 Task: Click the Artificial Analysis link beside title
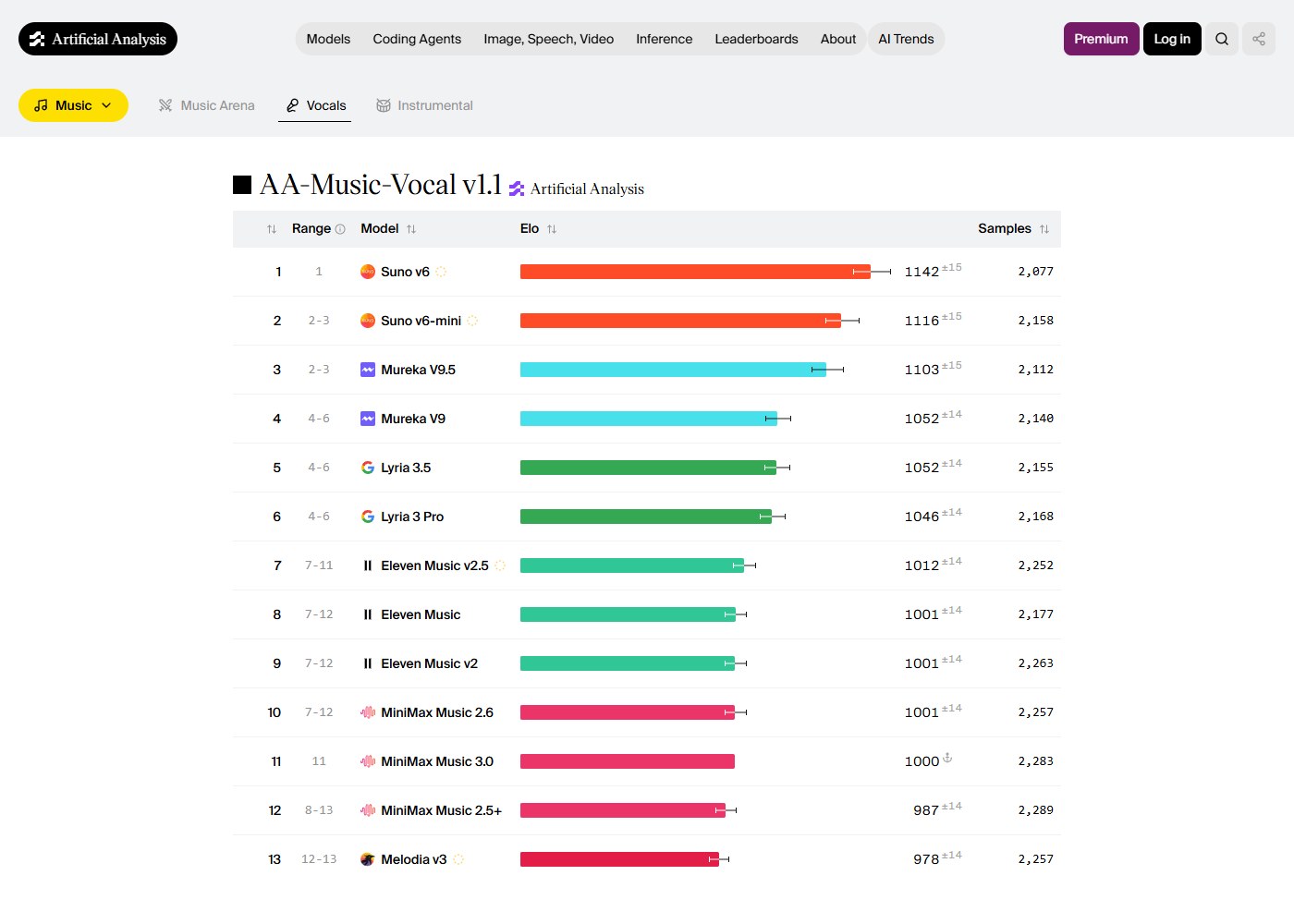(x=577, y=188)
